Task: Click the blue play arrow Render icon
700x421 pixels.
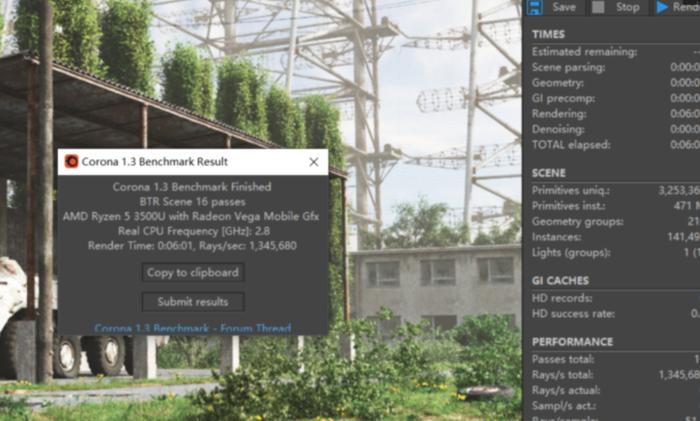Action: 662,7
